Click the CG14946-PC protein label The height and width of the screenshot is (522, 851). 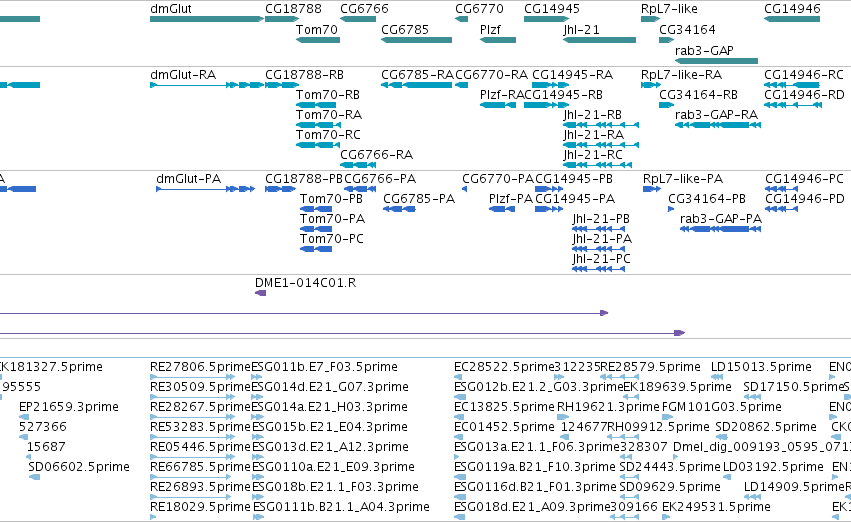pyautogui.click(x=804, y=179)
